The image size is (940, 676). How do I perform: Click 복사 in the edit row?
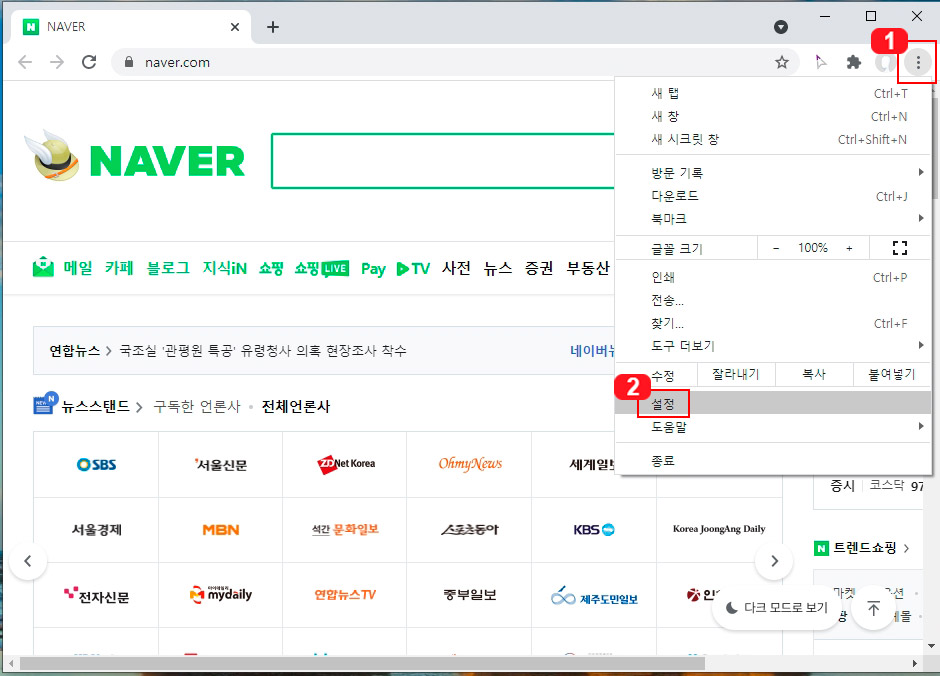click(814, 375)
